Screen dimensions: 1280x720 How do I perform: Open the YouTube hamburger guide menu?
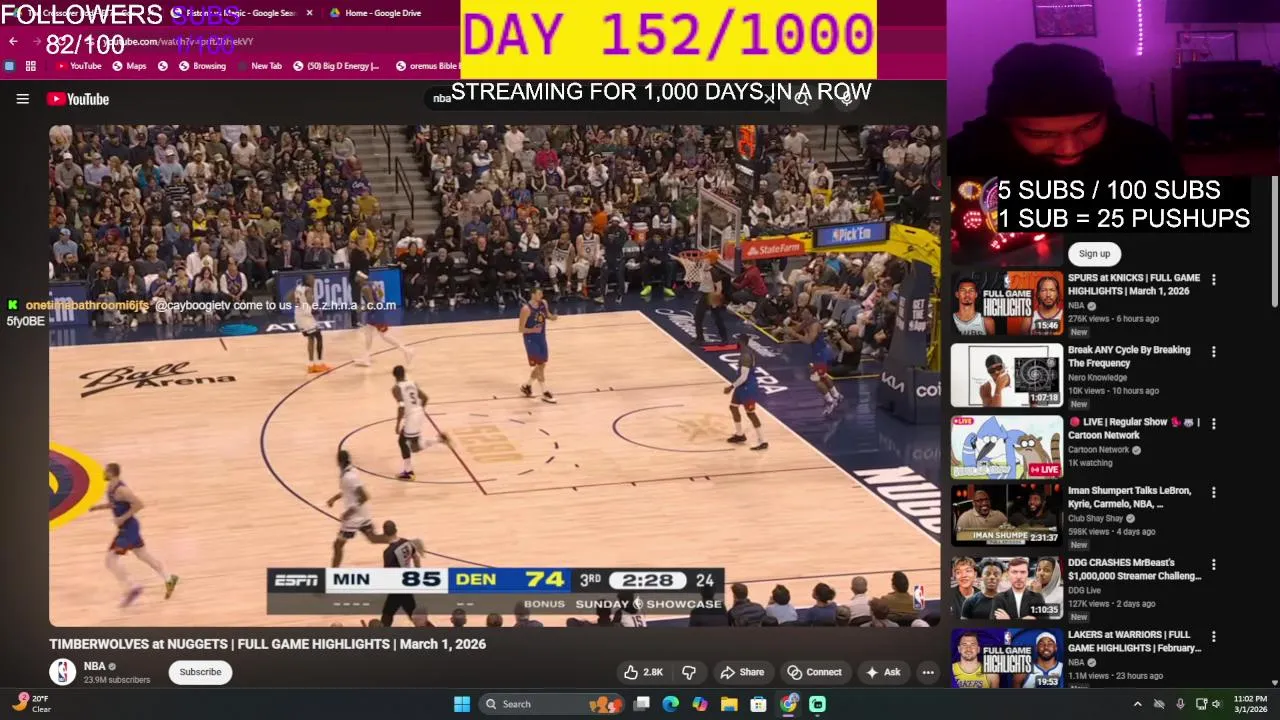(x=22, y=99)
